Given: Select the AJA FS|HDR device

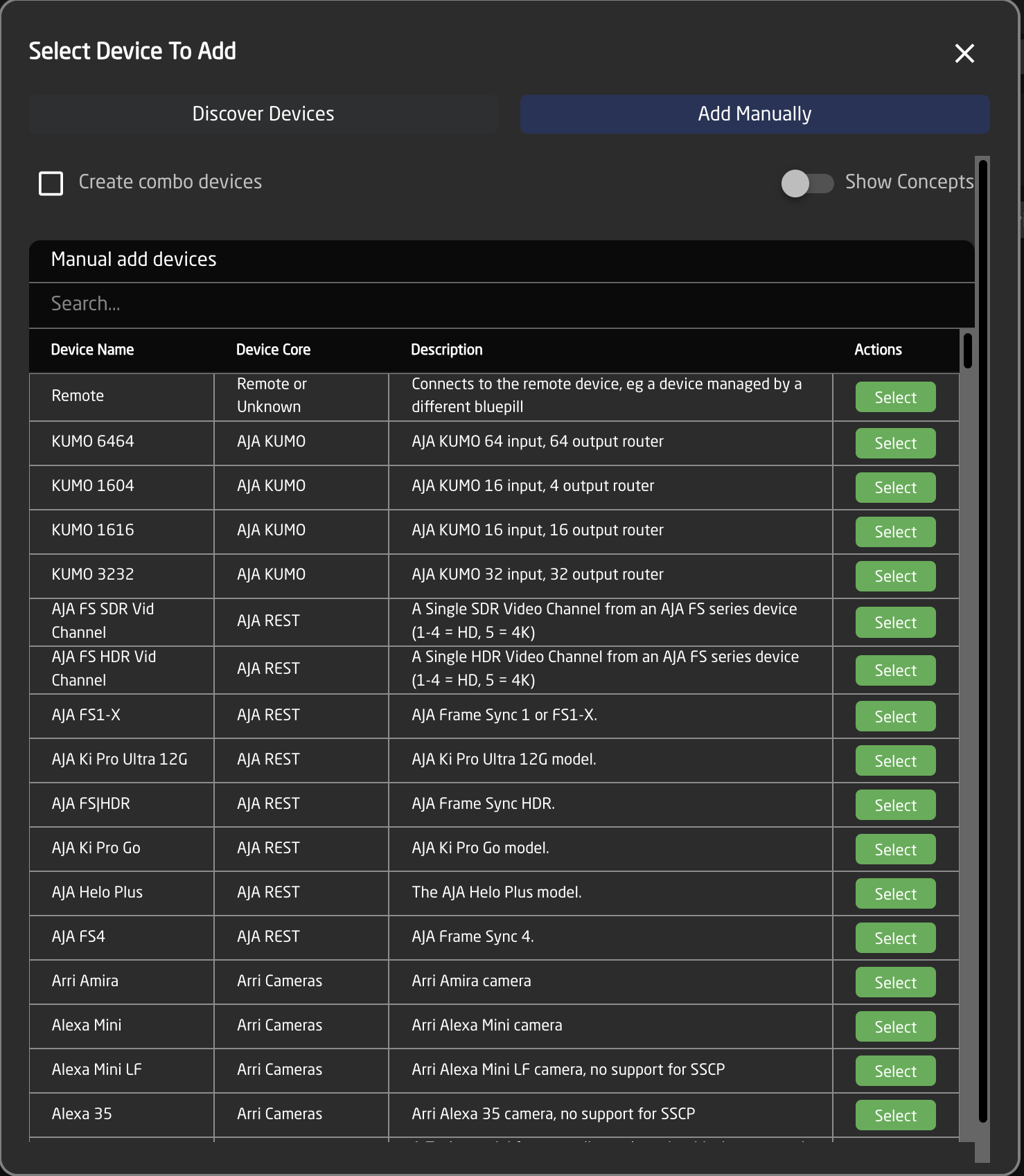Looking at the screenshot, I should click(895, 805).
